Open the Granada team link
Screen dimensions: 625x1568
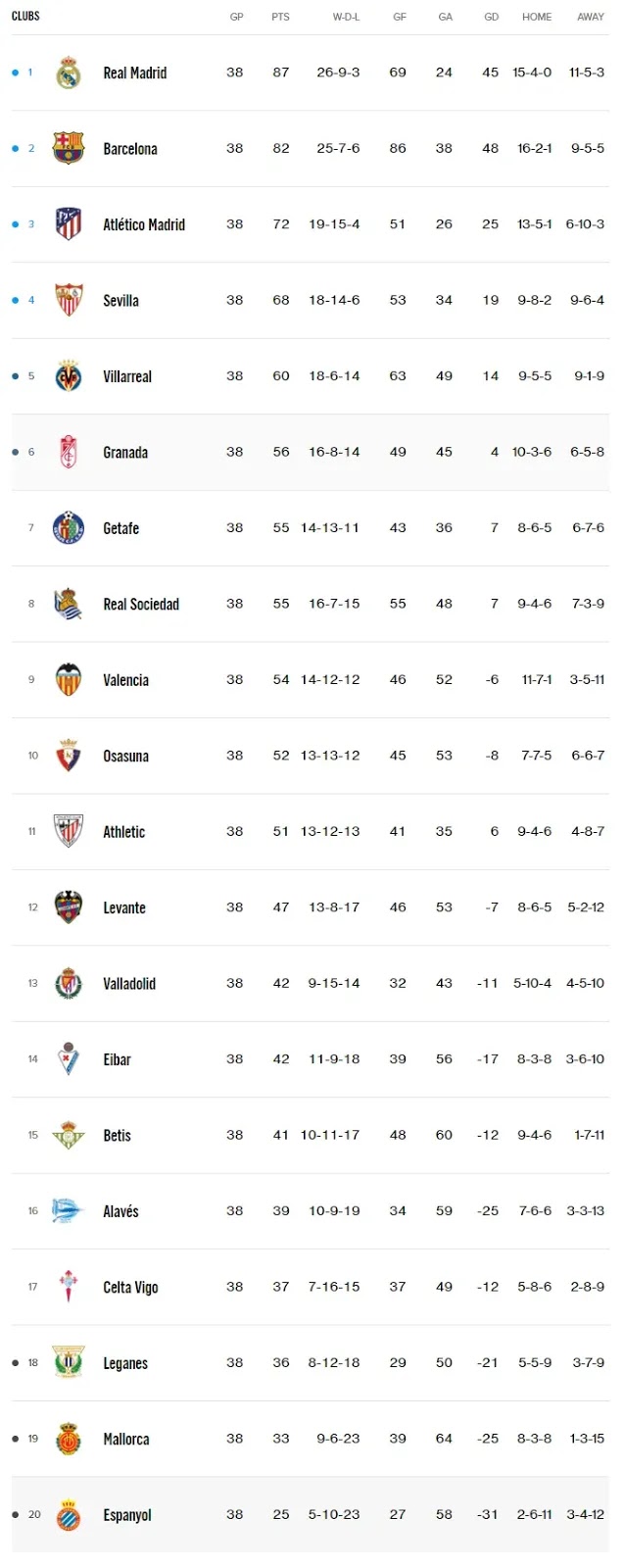point(125,452)
